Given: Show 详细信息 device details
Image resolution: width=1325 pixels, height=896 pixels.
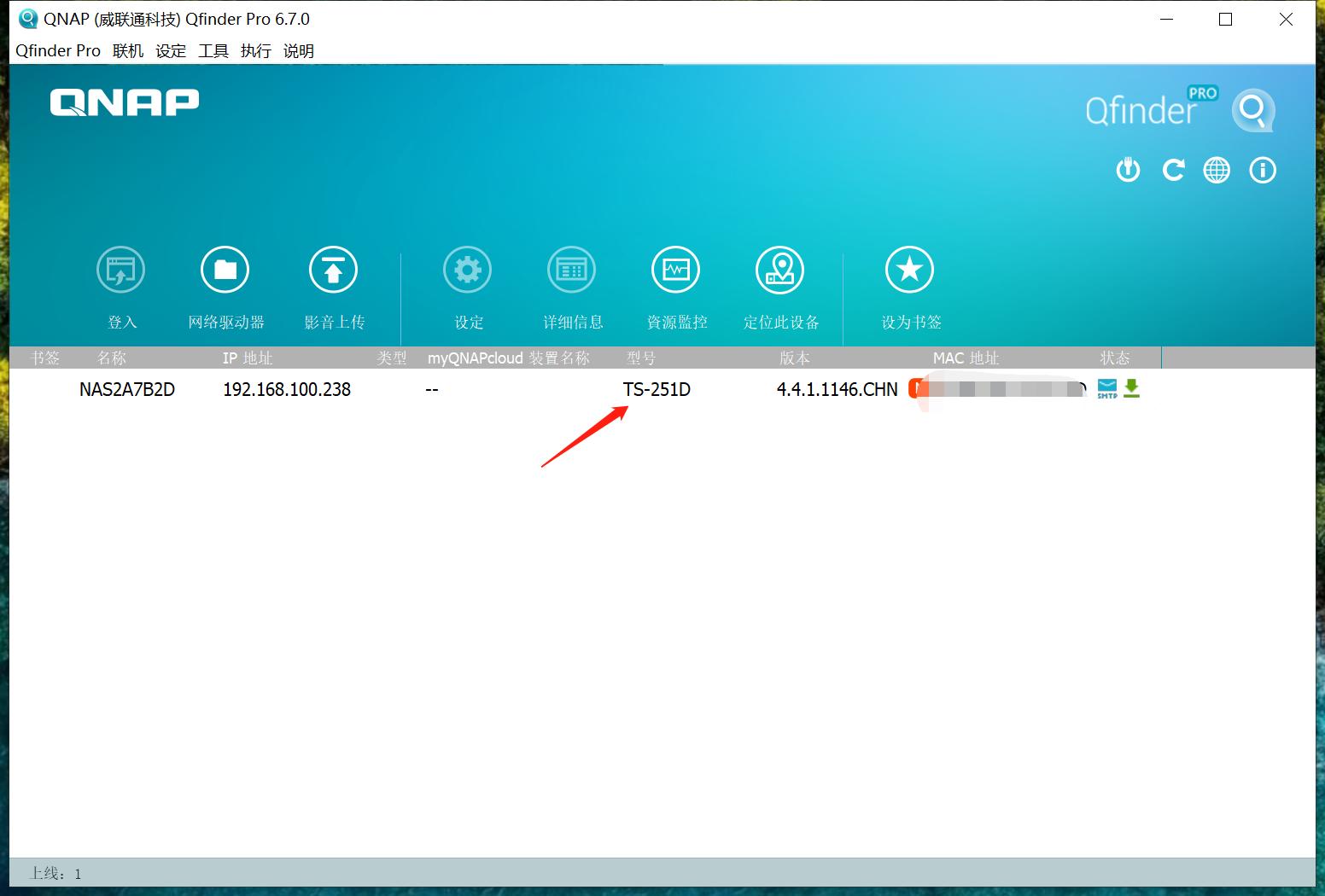Looking at the screenshot, I should pyautogui.click(x=572, y=271).
